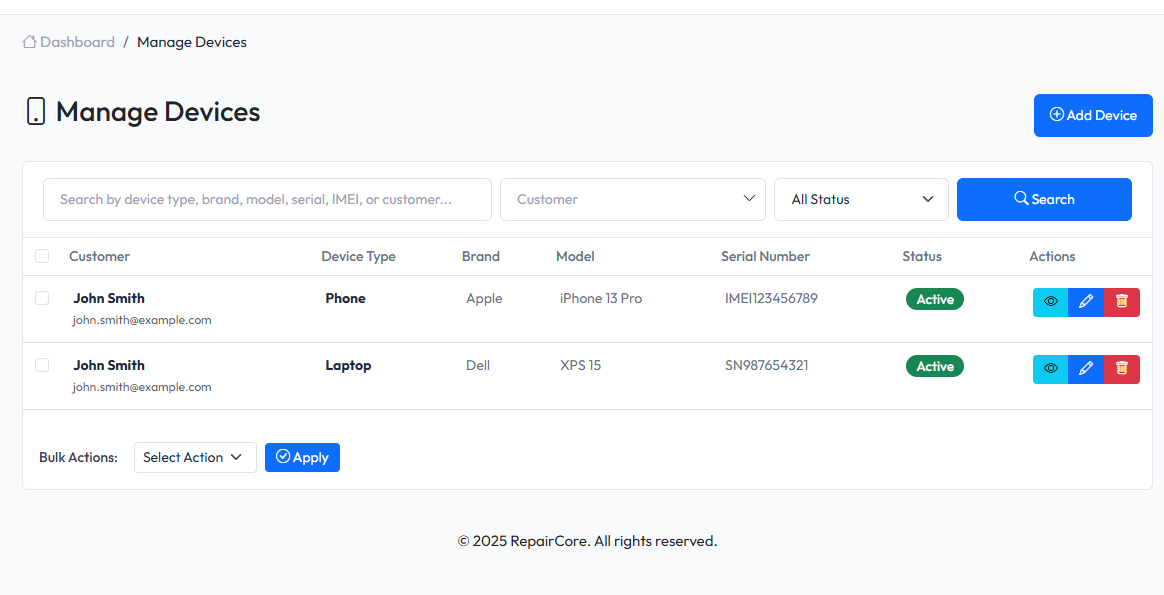Click the Customer column header

coord(99,256)
